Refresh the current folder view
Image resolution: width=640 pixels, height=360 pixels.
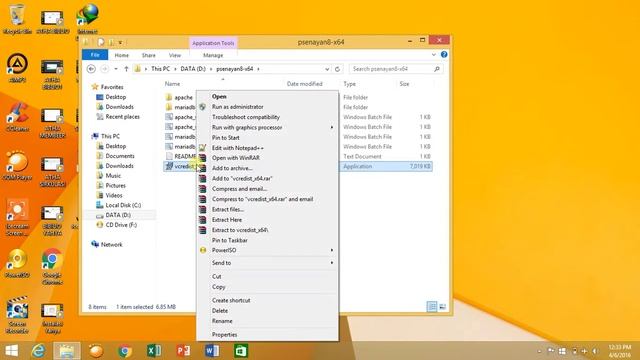(x=337, y=69)
